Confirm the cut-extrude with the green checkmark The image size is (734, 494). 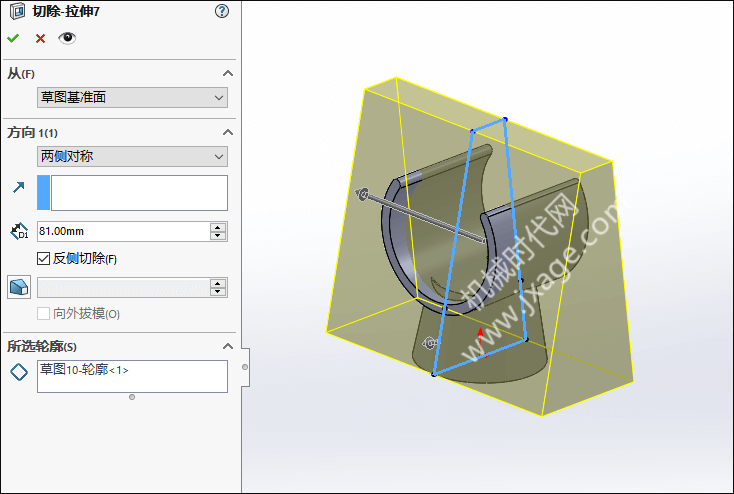click(x=13, y=38)
